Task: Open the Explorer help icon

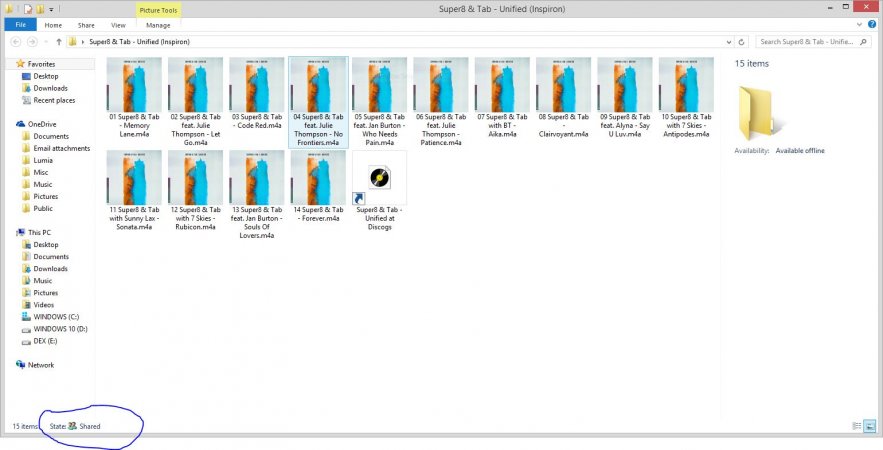Action: 872,25
